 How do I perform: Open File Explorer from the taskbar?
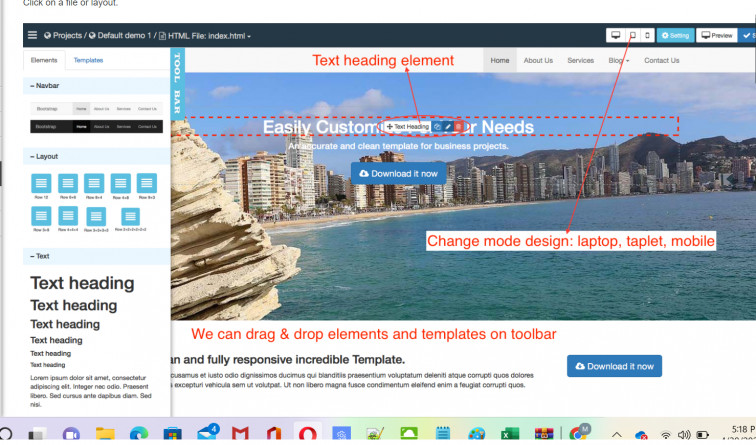105,433
